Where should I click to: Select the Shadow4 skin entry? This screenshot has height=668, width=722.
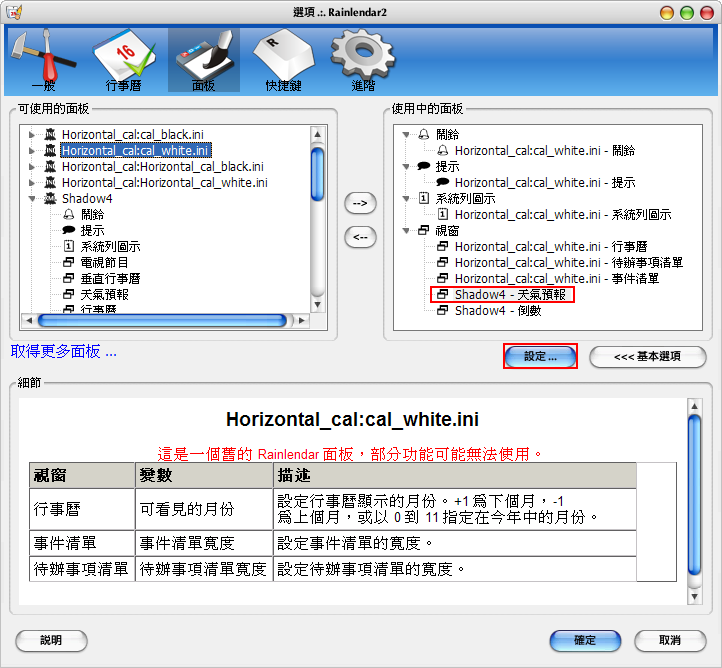tap(87, 198)
